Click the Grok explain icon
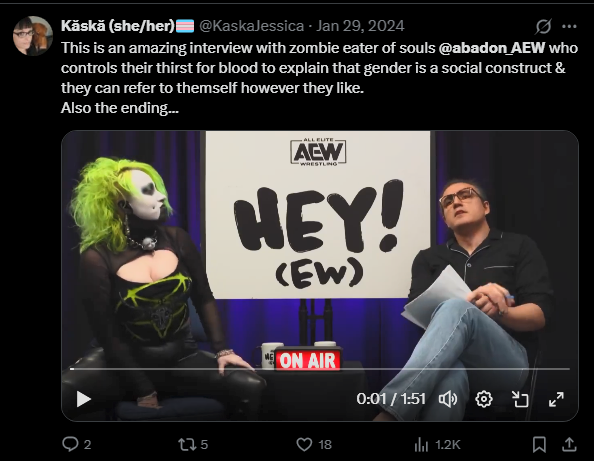The image size is (594, 461). point(543,26)
